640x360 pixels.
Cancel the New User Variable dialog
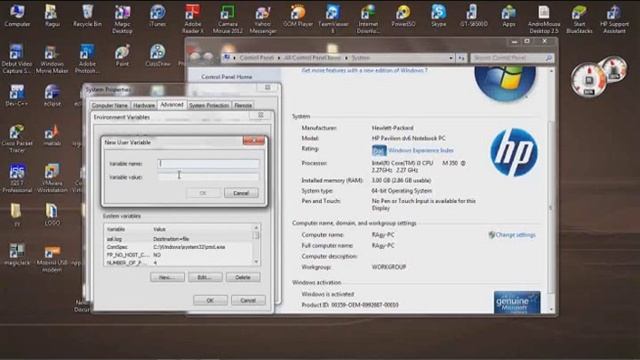(241, 193)
